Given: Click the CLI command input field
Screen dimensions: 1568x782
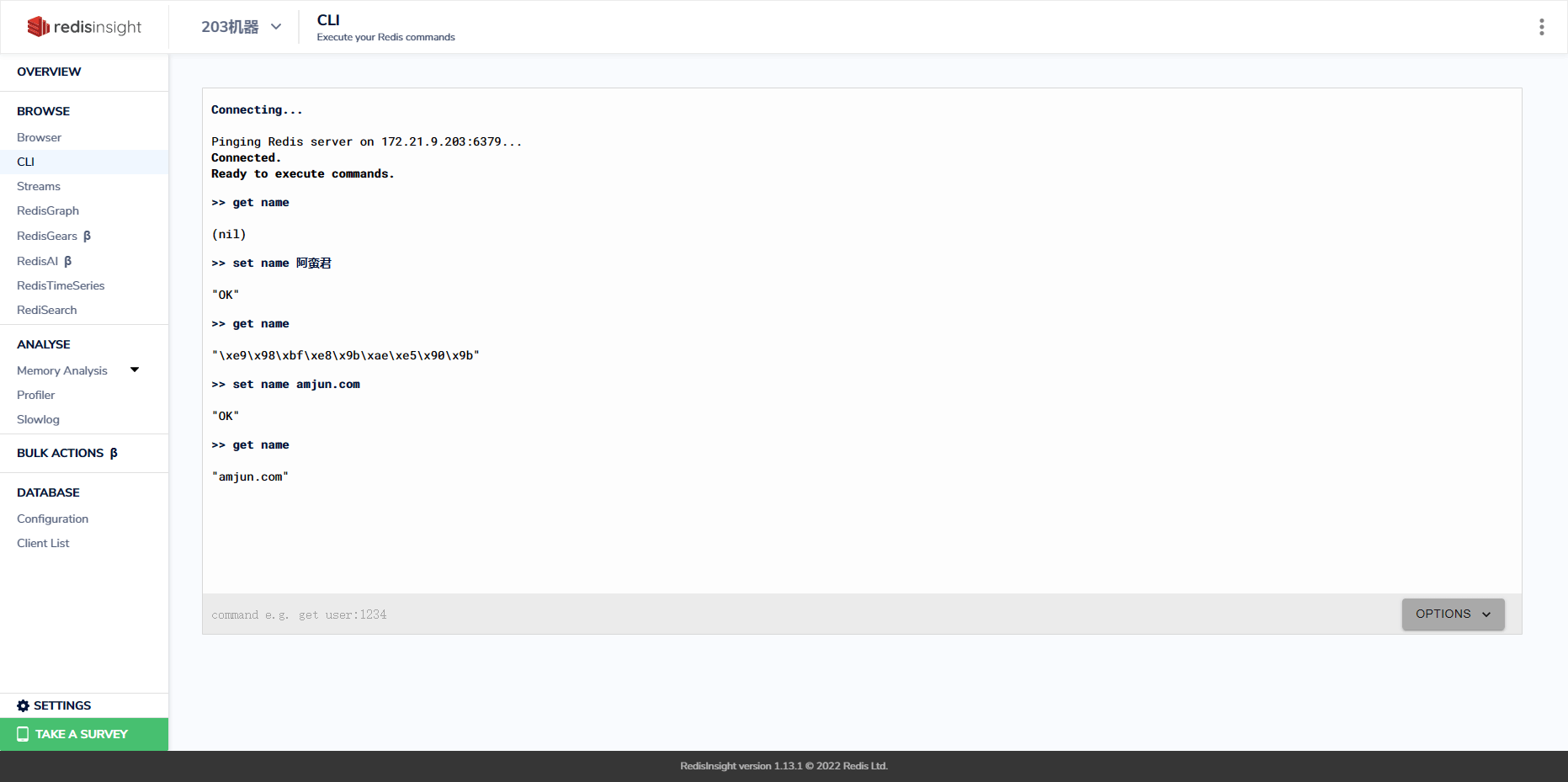Looking at the screenshot, I should (x=589, y=614).
